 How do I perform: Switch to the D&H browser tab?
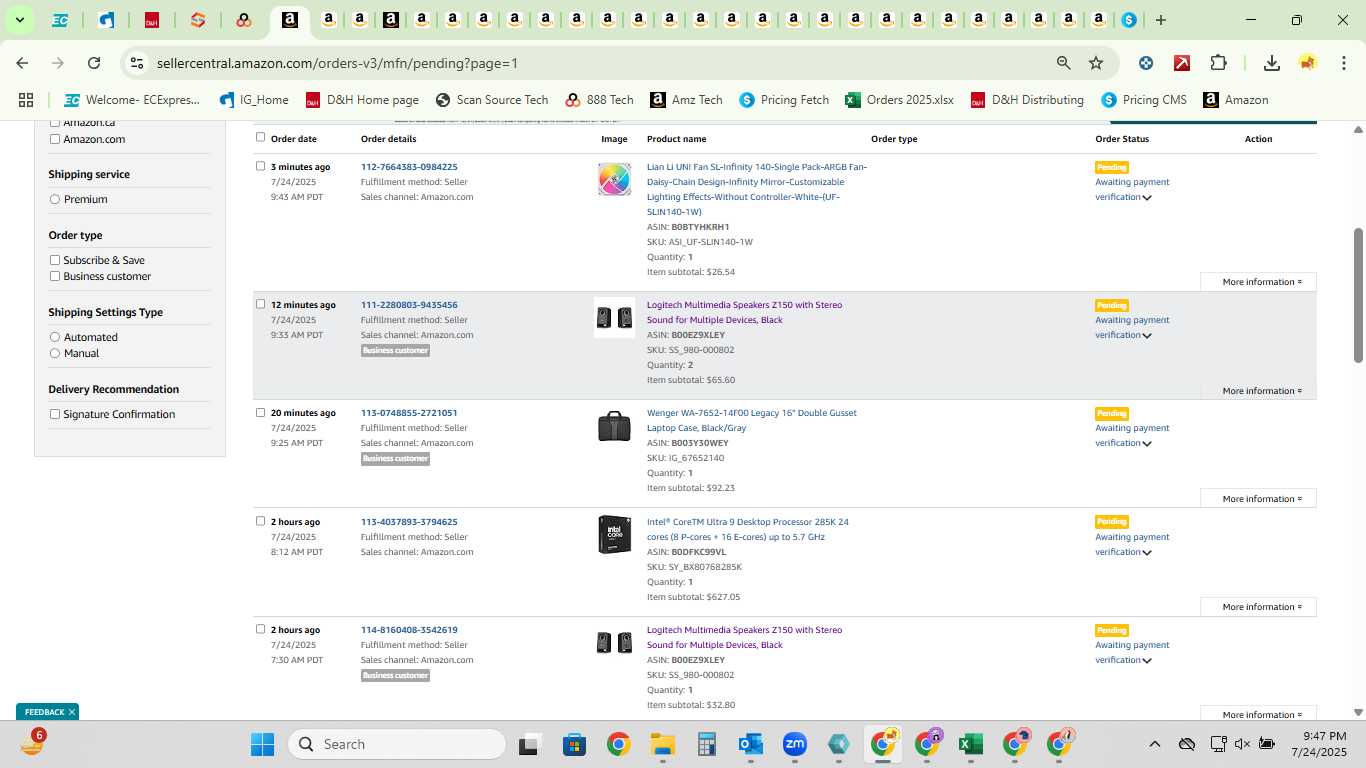click(151, 20)
